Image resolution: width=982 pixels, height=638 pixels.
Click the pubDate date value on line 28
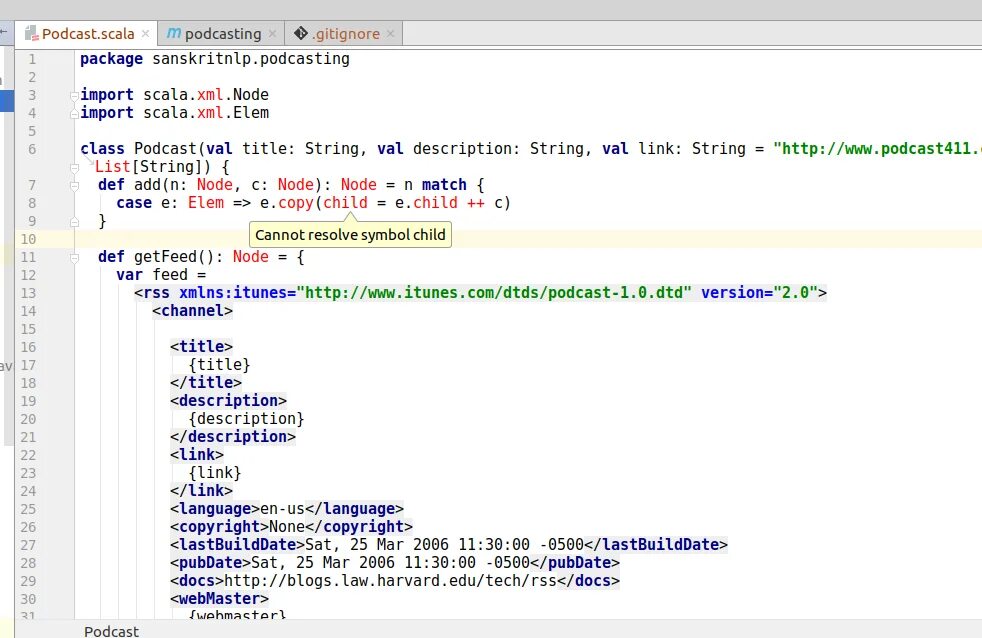[391, 563]
